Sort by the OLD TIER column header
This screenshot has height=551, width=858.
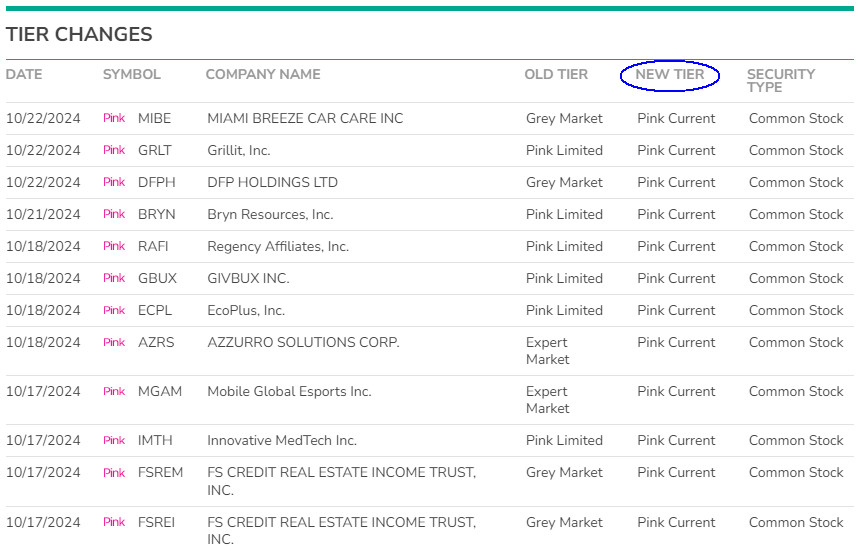[x=556, y=74]
